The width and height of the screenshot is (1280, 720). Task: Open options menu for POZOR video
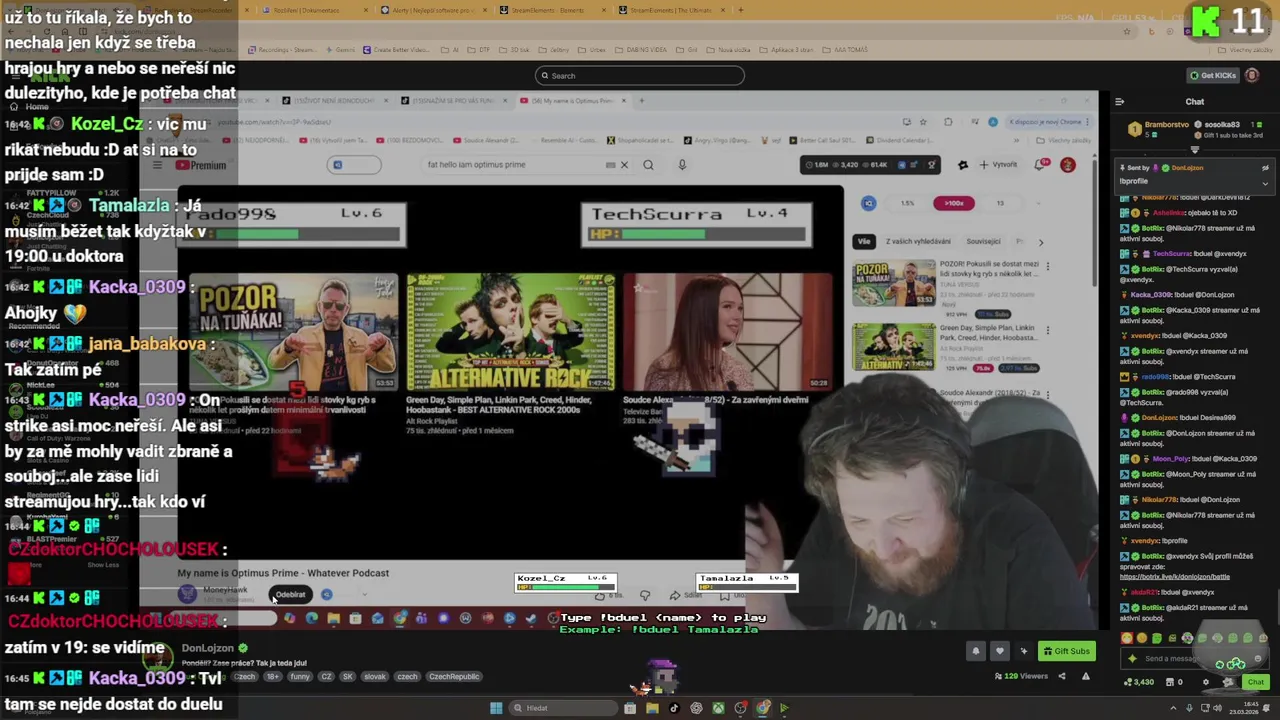pos(1047,267)
